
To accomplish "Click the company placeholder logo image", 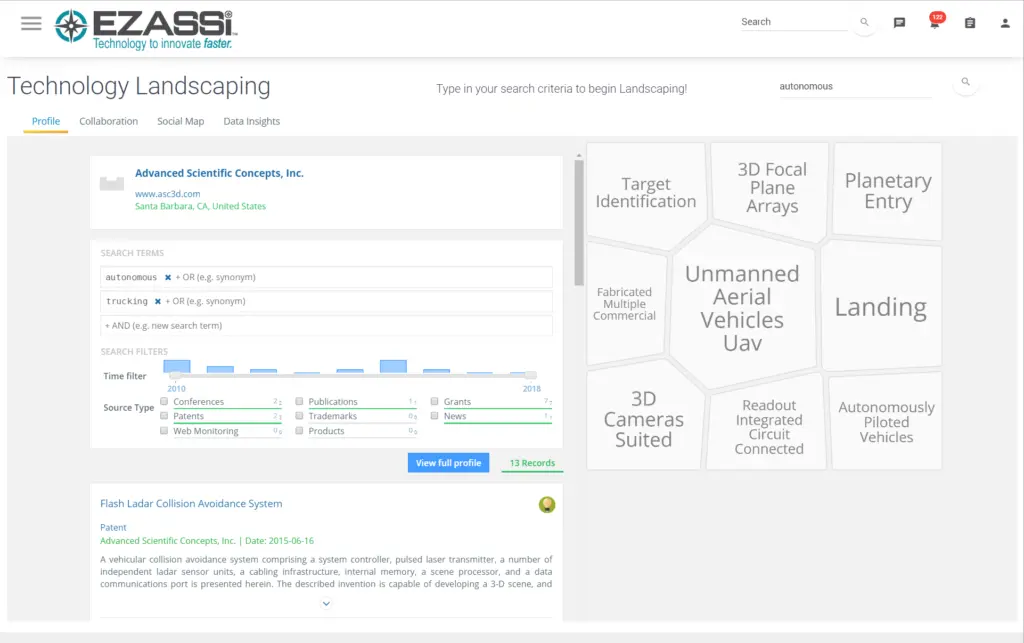I will 112,183.
